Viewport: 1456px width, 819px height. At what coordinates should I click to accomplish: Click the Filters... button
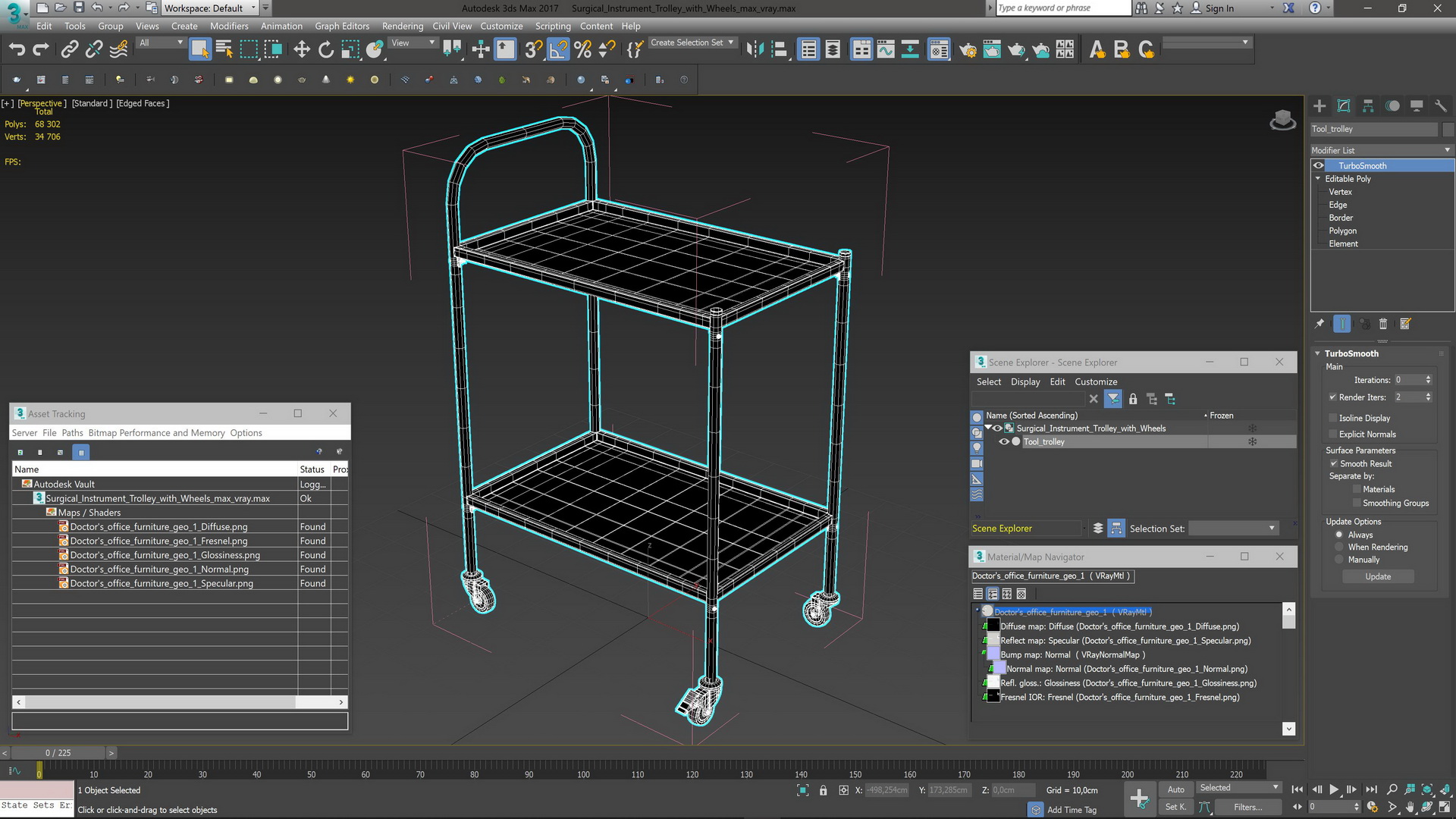pos(1247,807)
